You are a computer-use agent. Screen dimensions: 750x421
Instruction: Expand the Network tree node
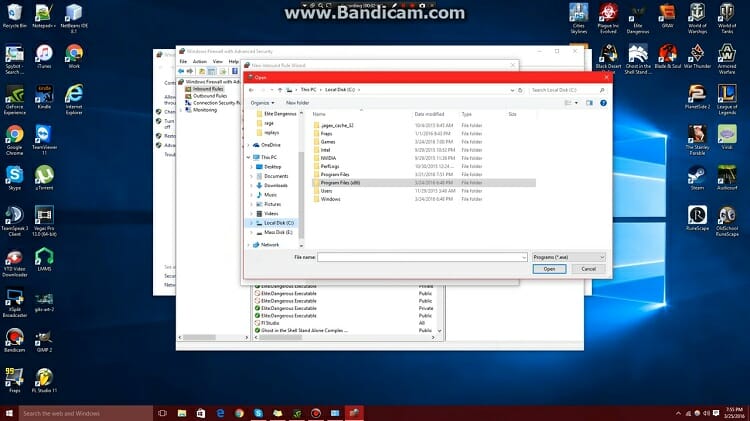coord(249,245)
